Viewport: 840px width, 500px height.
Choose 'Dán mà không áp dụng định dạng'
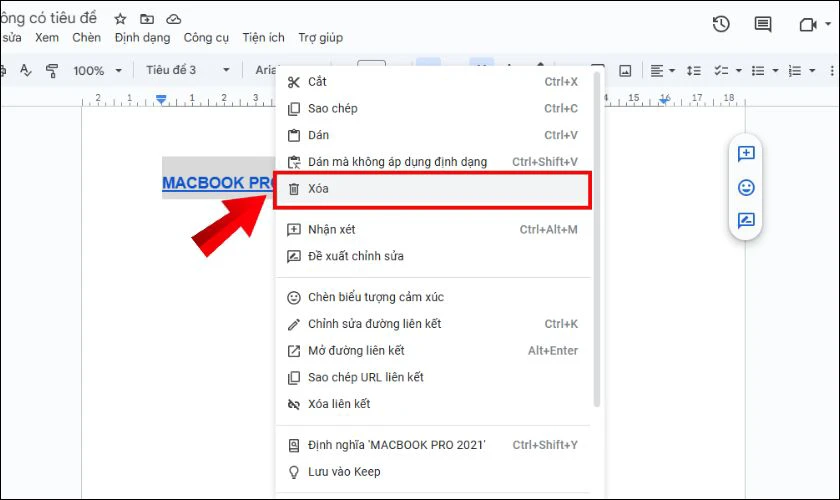pos(432,162)
